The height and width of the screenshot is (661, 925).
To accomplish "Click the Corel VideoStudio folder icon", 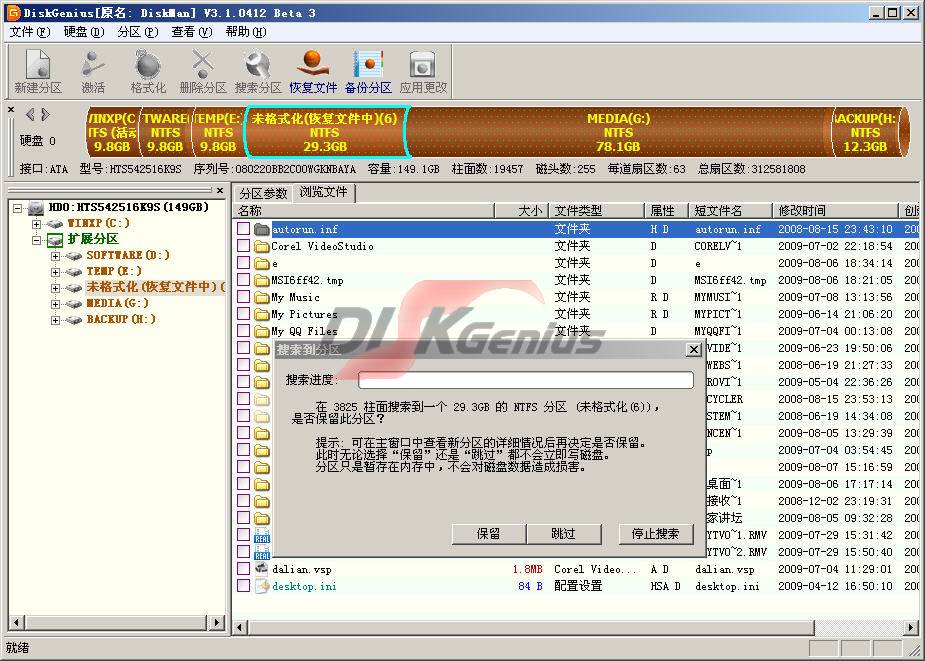I will pyautogui.click(x=262, y=246).
